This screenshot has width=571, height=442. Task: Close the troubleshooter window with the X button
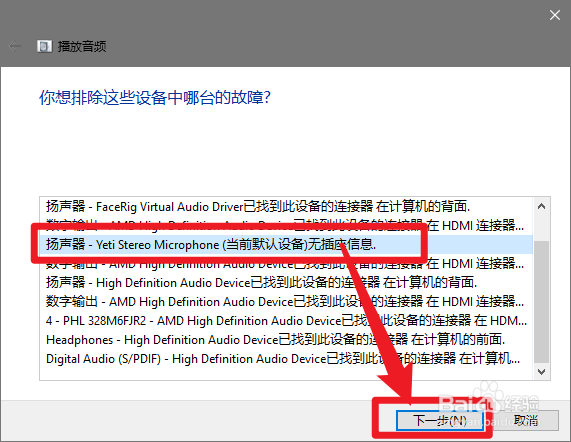(x=555, y=15)
